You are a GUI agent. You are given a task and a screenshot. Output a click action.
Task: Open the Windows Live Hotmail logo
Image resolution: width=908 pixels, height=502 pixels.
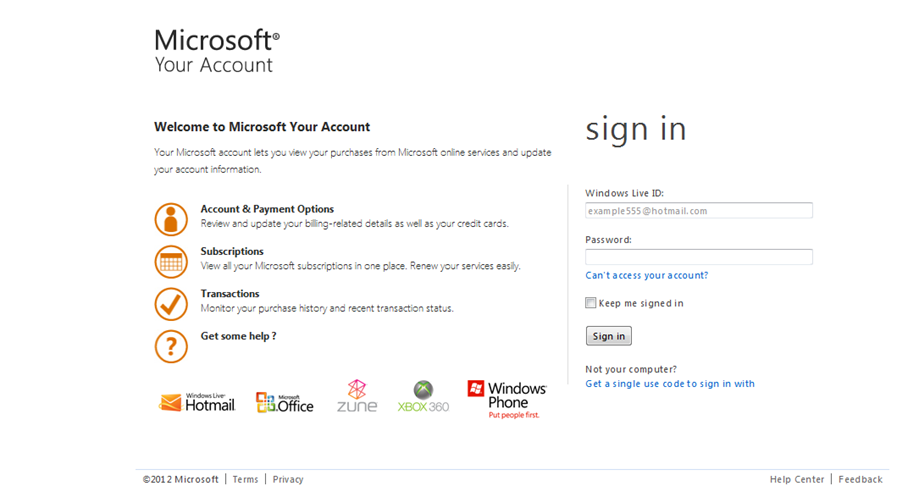tap(197, 402)
